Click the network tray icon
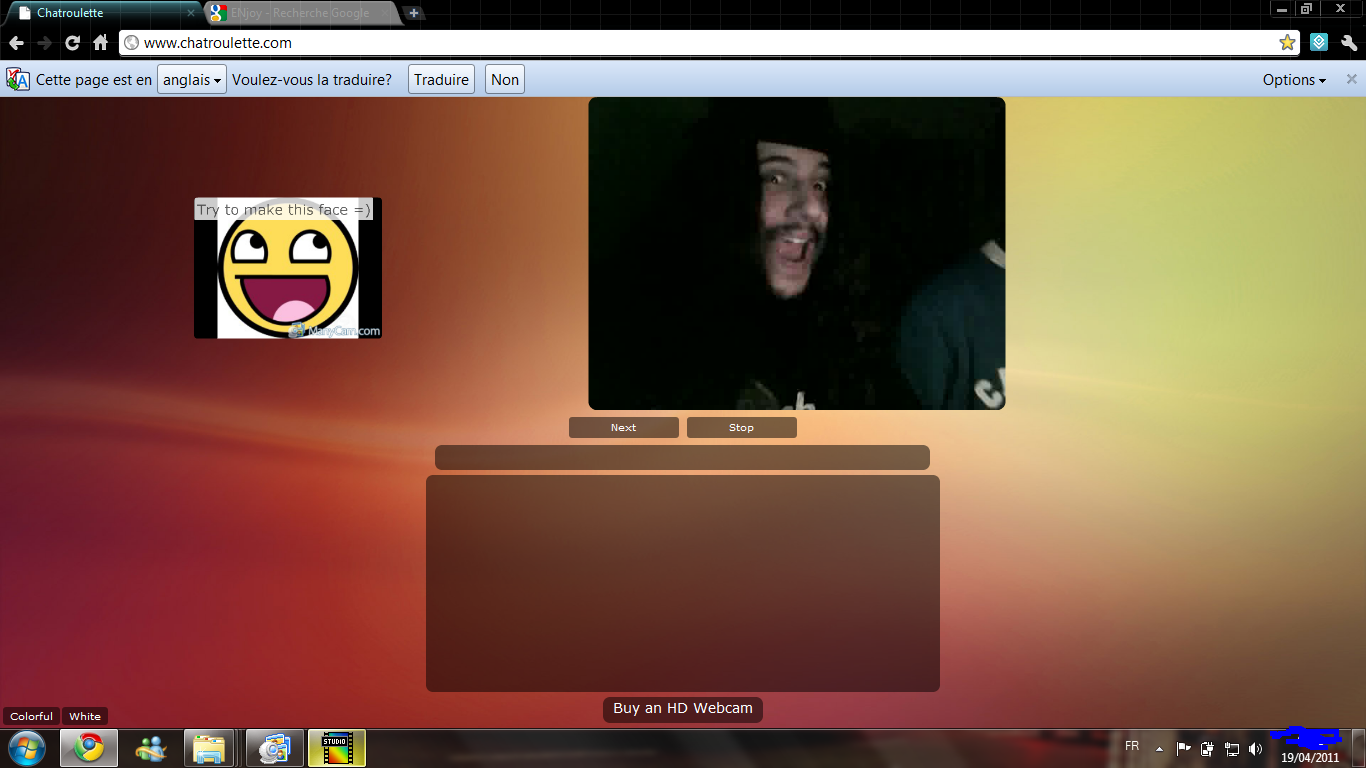1366x768 pixels. [x=1232, y=748]
